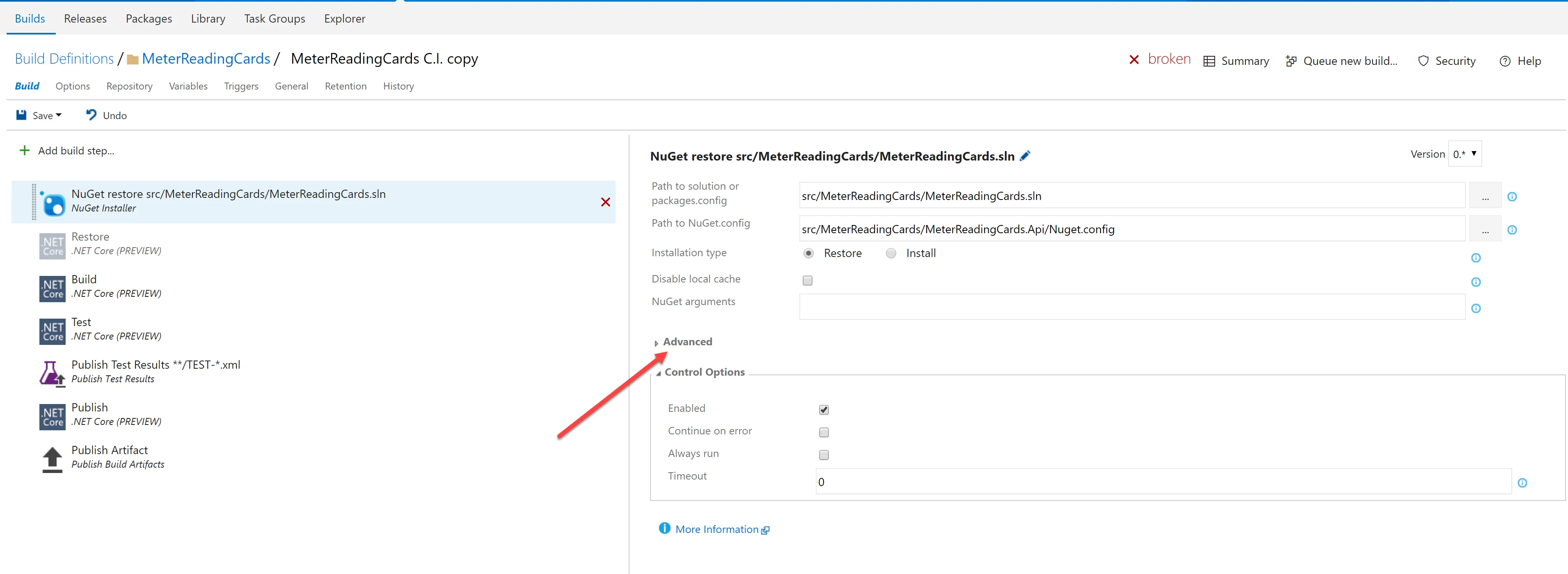
Task: Click the .NET Core icon for Restore step
Action: point(53,246)
